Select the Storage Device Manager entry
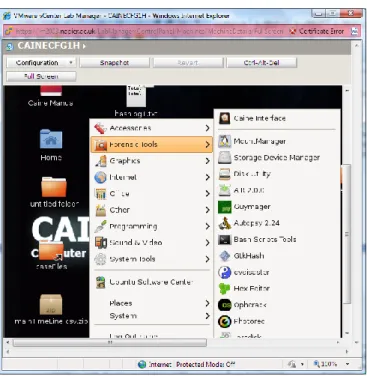 pyautogui.click(x=277, y=158)
